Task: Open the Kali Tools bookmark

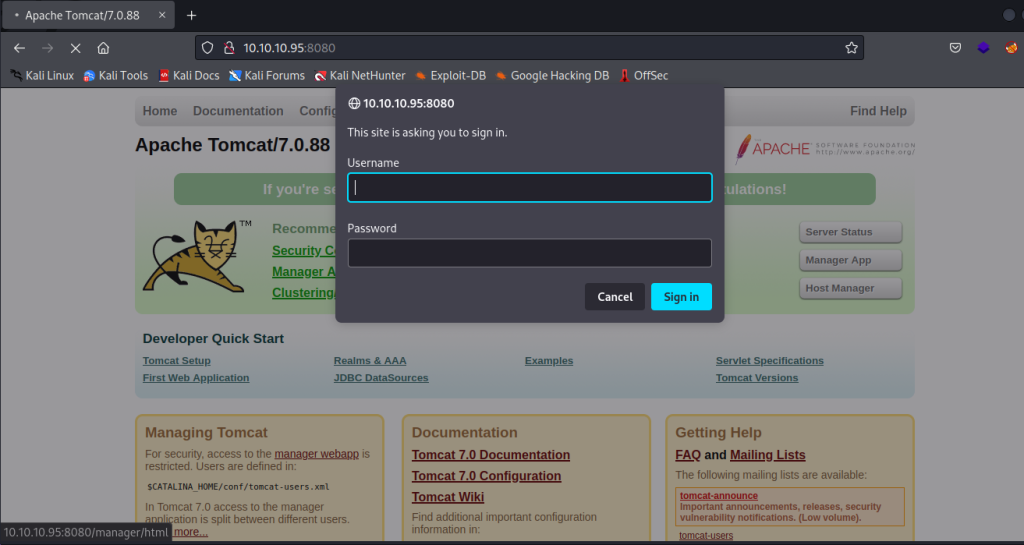Action: (x=116, y=75)
